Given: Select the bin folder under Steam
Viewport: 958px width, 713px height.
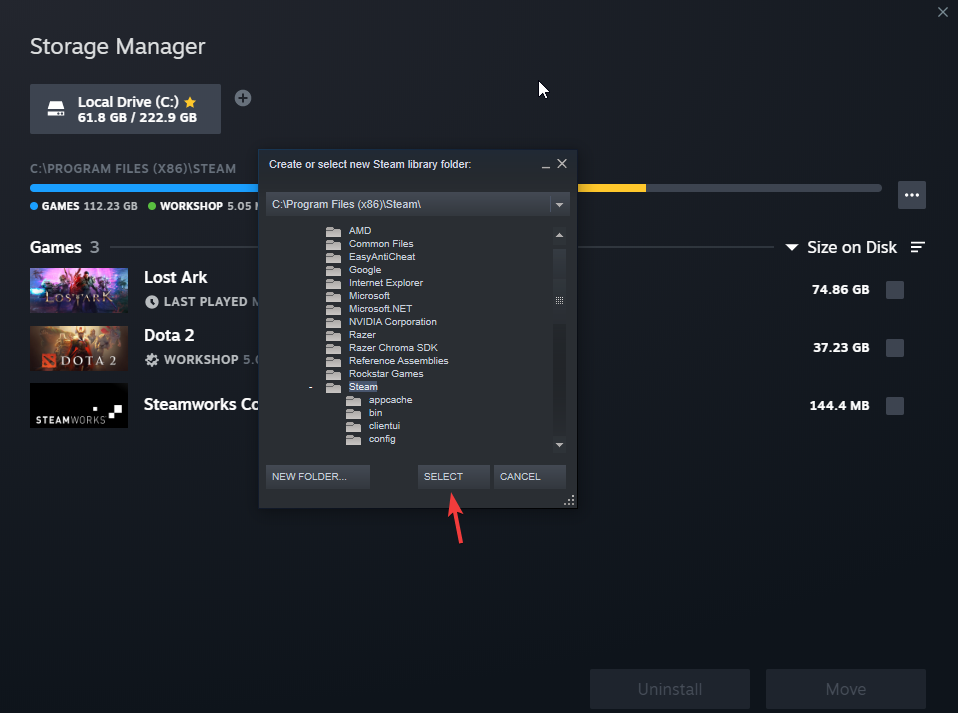Looking at the screenshot, I should (375, 413).
